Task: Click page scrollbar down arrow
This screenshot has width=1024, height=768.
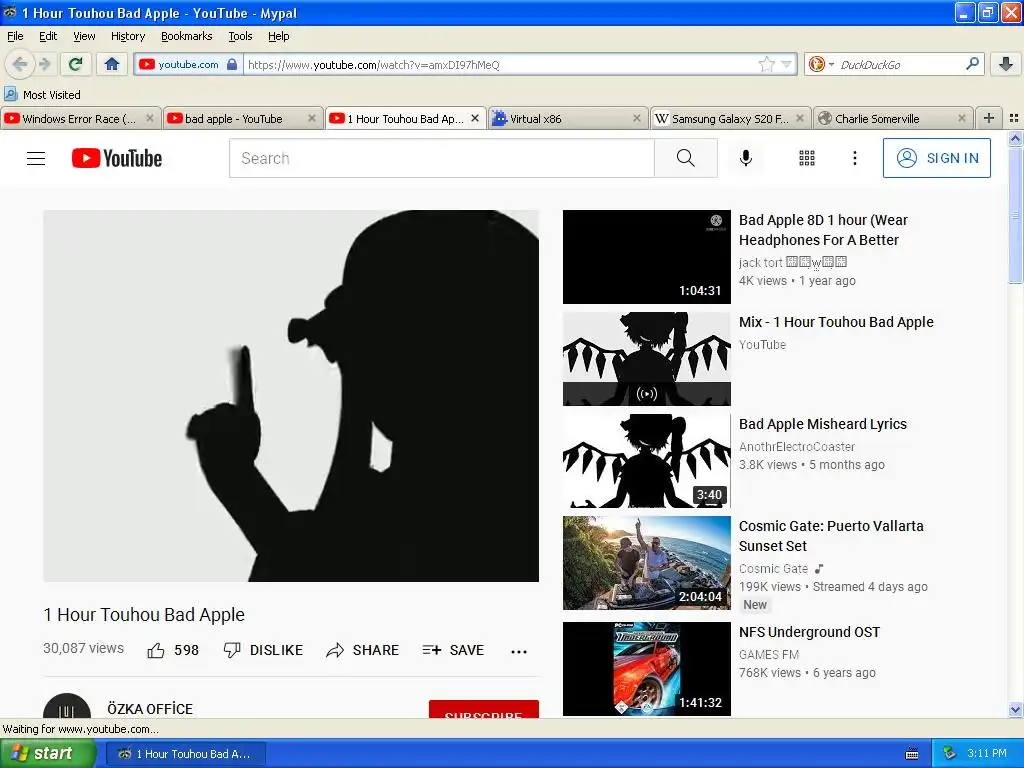Action: coord(1015,710)
